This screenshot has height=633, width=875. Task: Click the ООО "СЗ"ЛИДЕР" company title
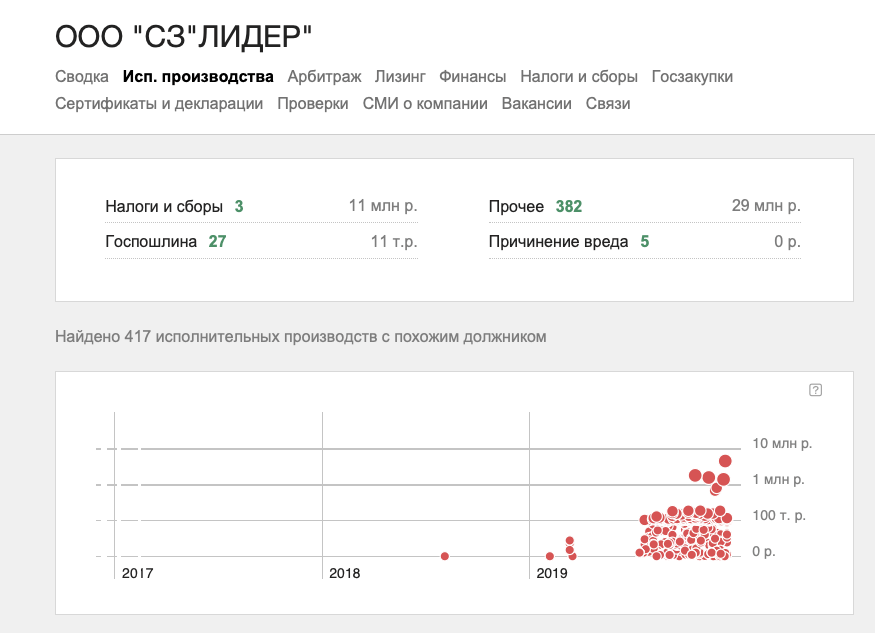[x=184, y=37]
